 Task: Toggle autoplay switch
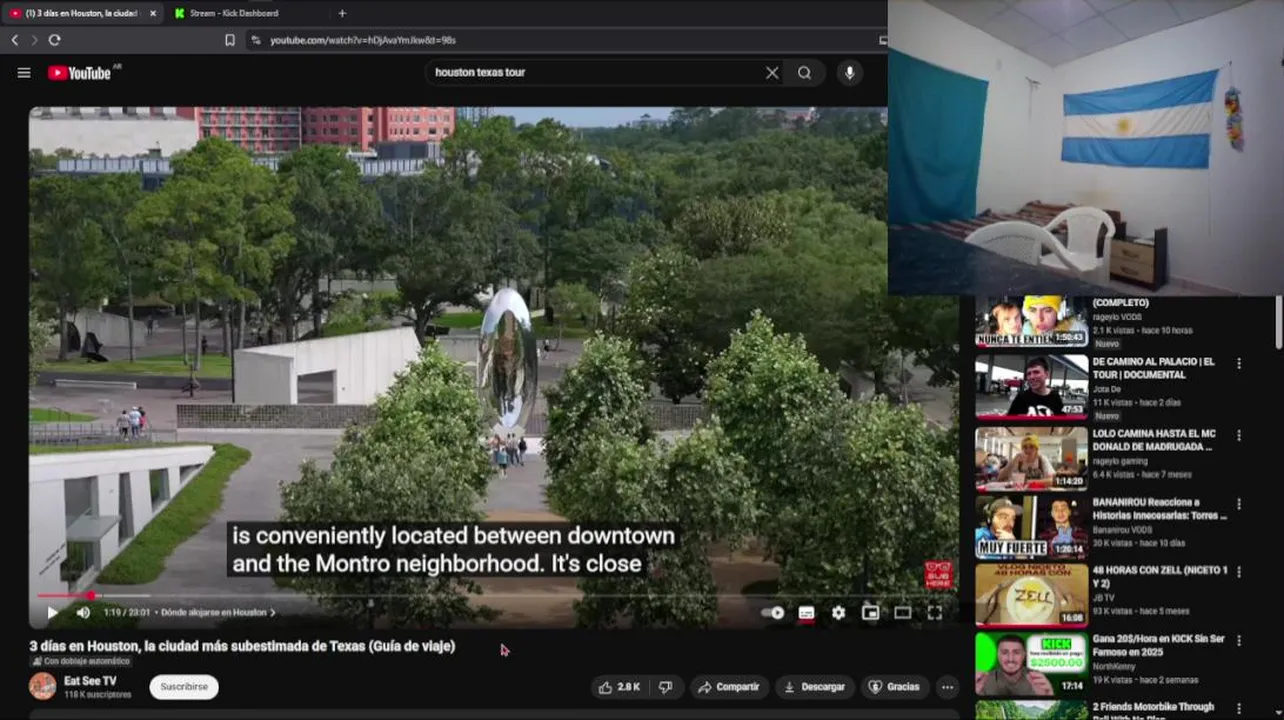(x=773, y=613)
